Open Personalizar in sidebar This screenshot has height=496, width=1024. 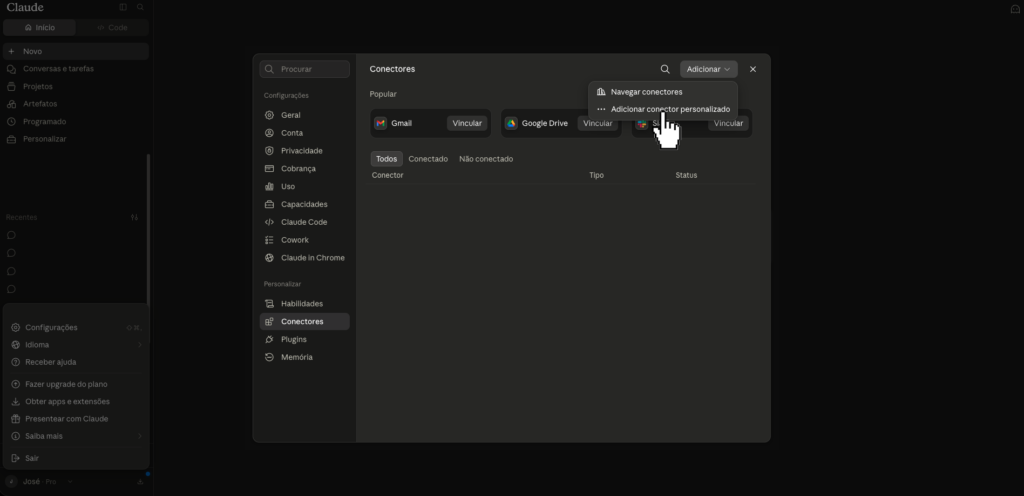pos(76,139)
